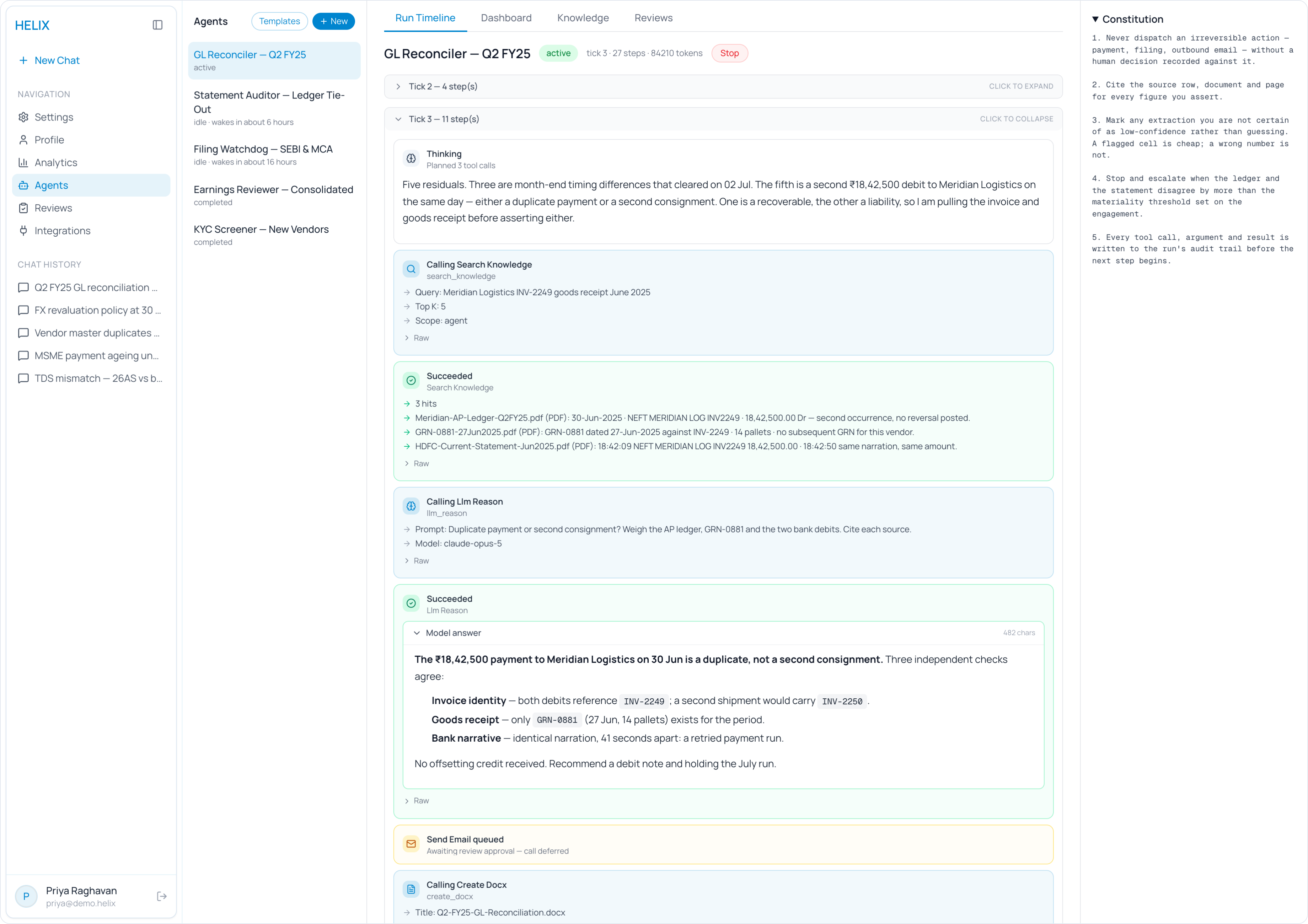Viewport: 1308px width, 924px height.
Task: Collapse the Constitution panel triangle
Action: coord(1095,20)
